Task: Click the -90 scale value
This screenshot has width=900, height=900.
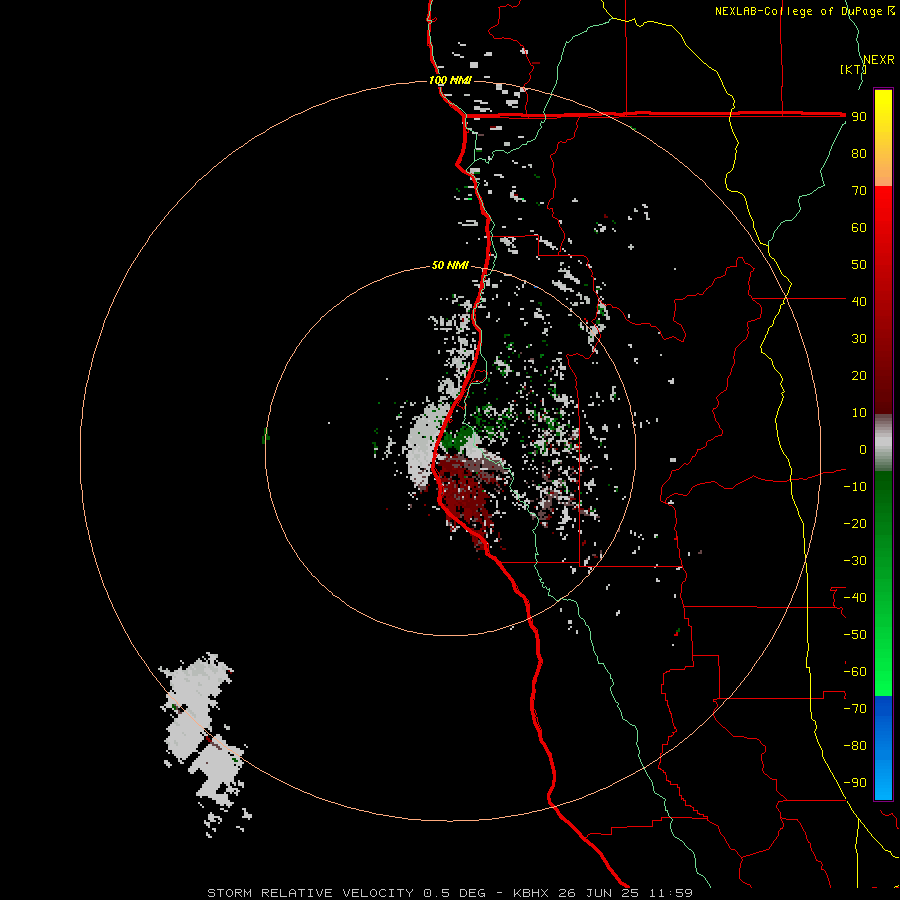Action: click(855, 783)
